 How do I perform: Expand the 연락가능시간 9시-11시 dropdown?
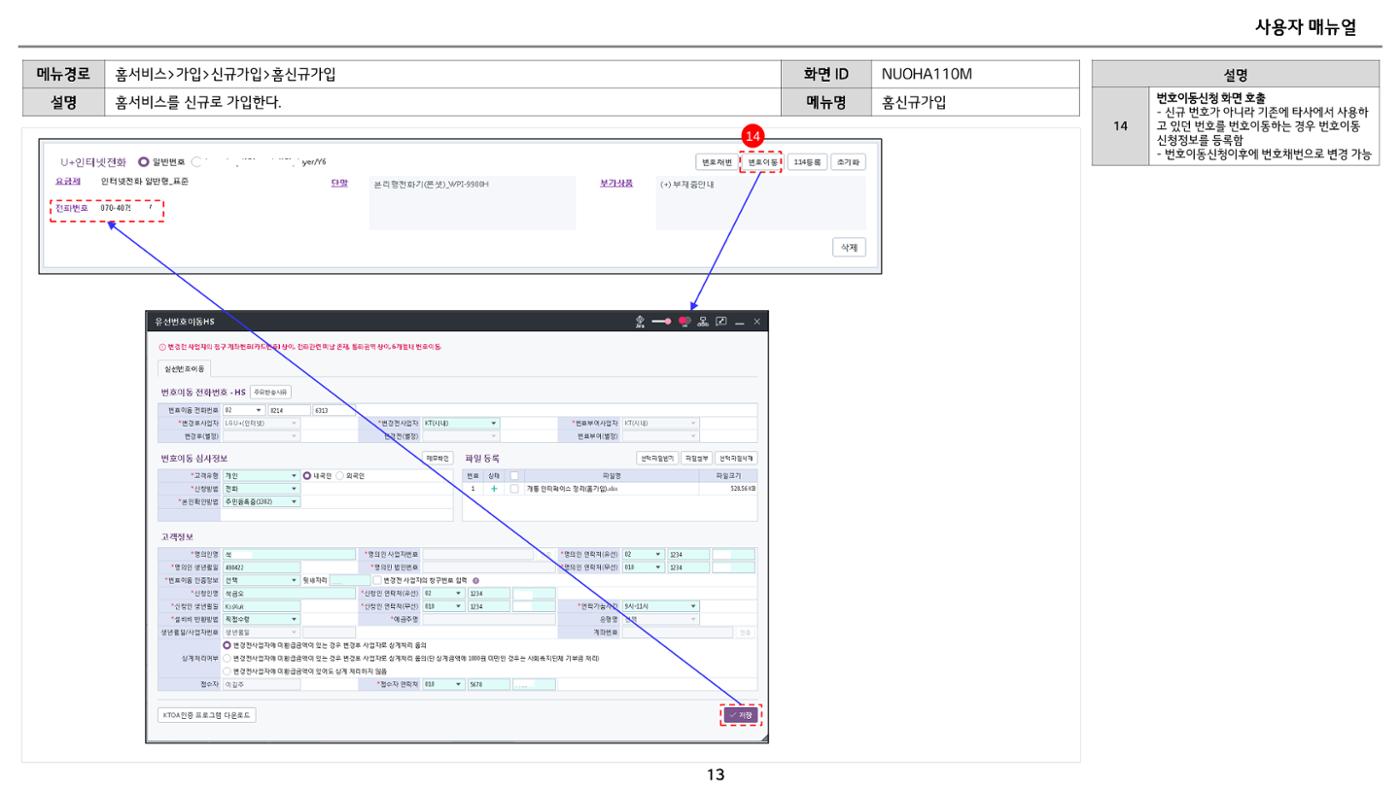[660, 606]
